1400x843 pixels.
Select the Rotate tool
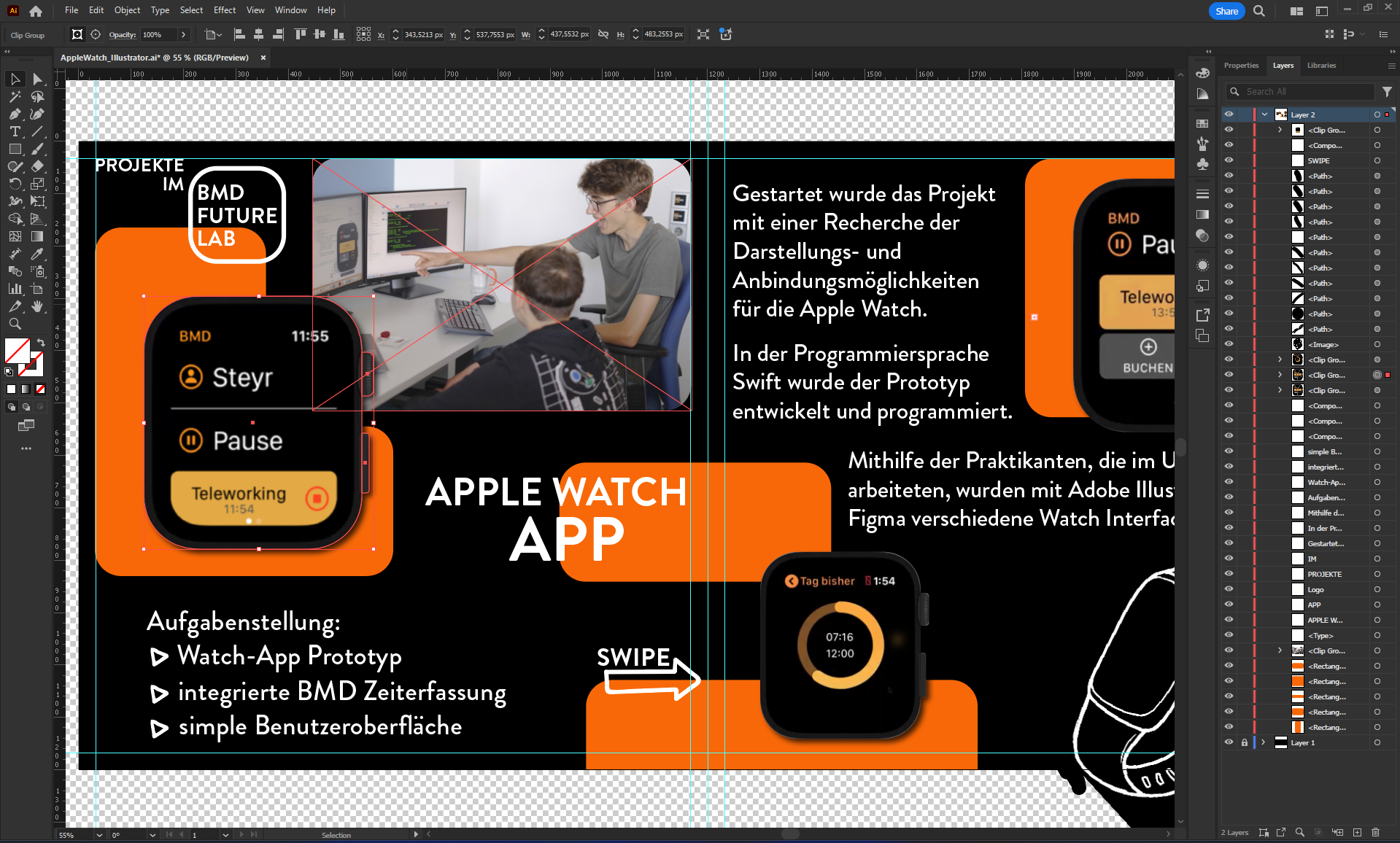point(15,184)
